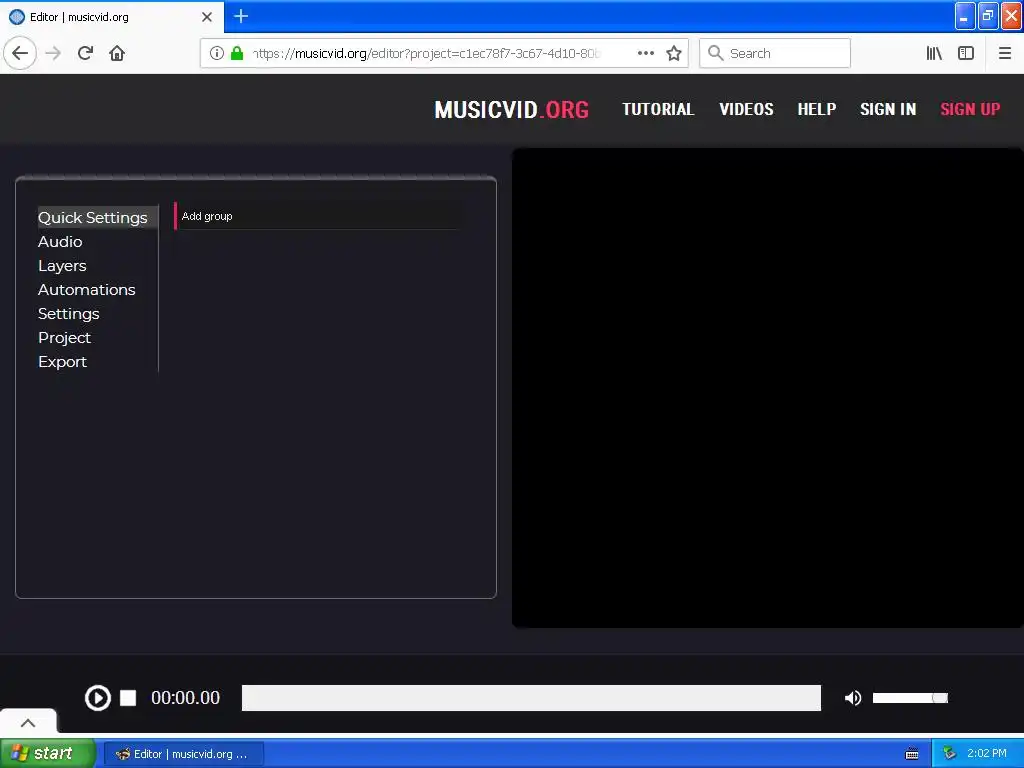Switch to the Audio section
Screen dimensions: 1024x768
(x=60, y=242)
